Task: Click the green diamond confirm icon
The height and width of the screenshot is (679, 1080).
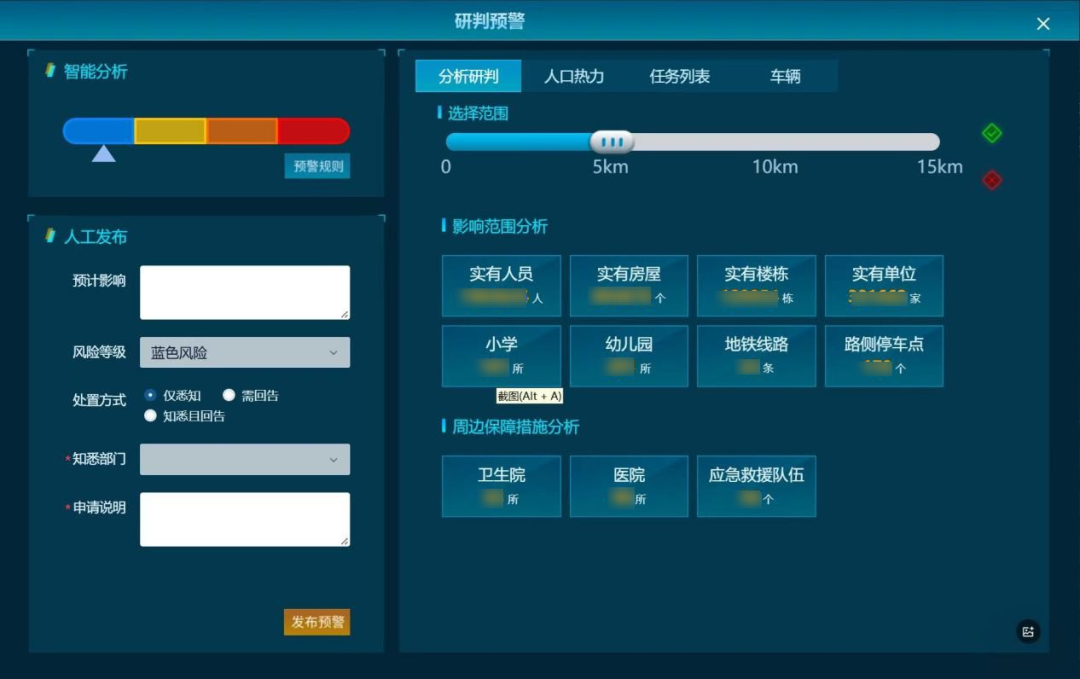Action: click(991, 133)
